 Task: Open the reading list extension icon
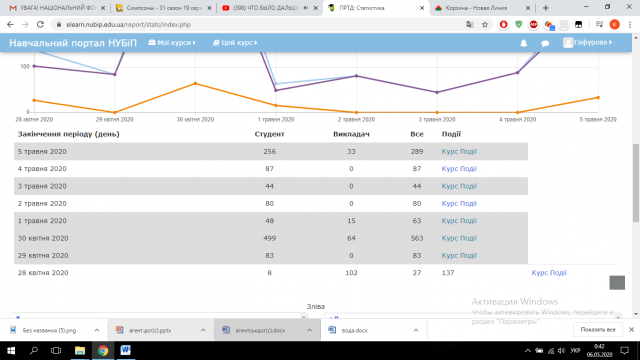599,24
